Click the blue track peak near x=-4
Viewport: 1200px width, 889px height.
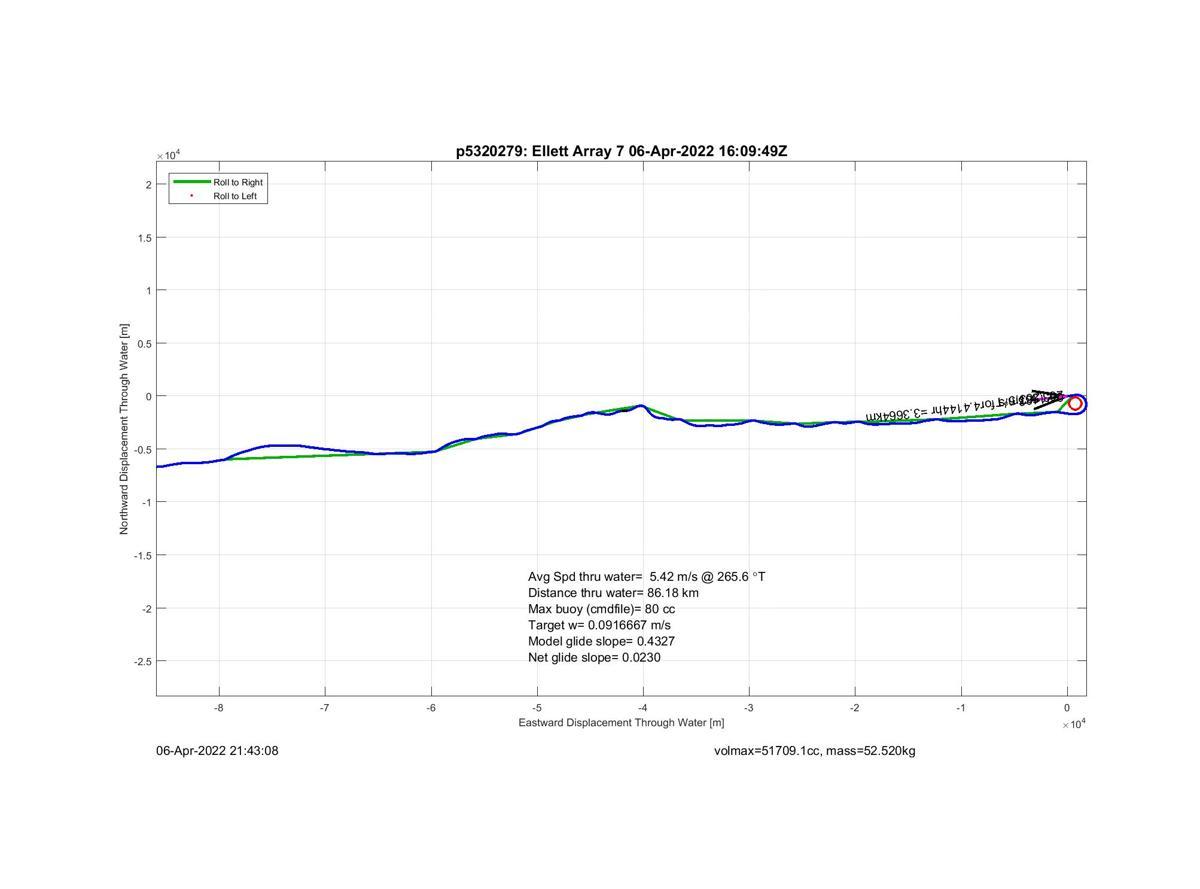641,406
